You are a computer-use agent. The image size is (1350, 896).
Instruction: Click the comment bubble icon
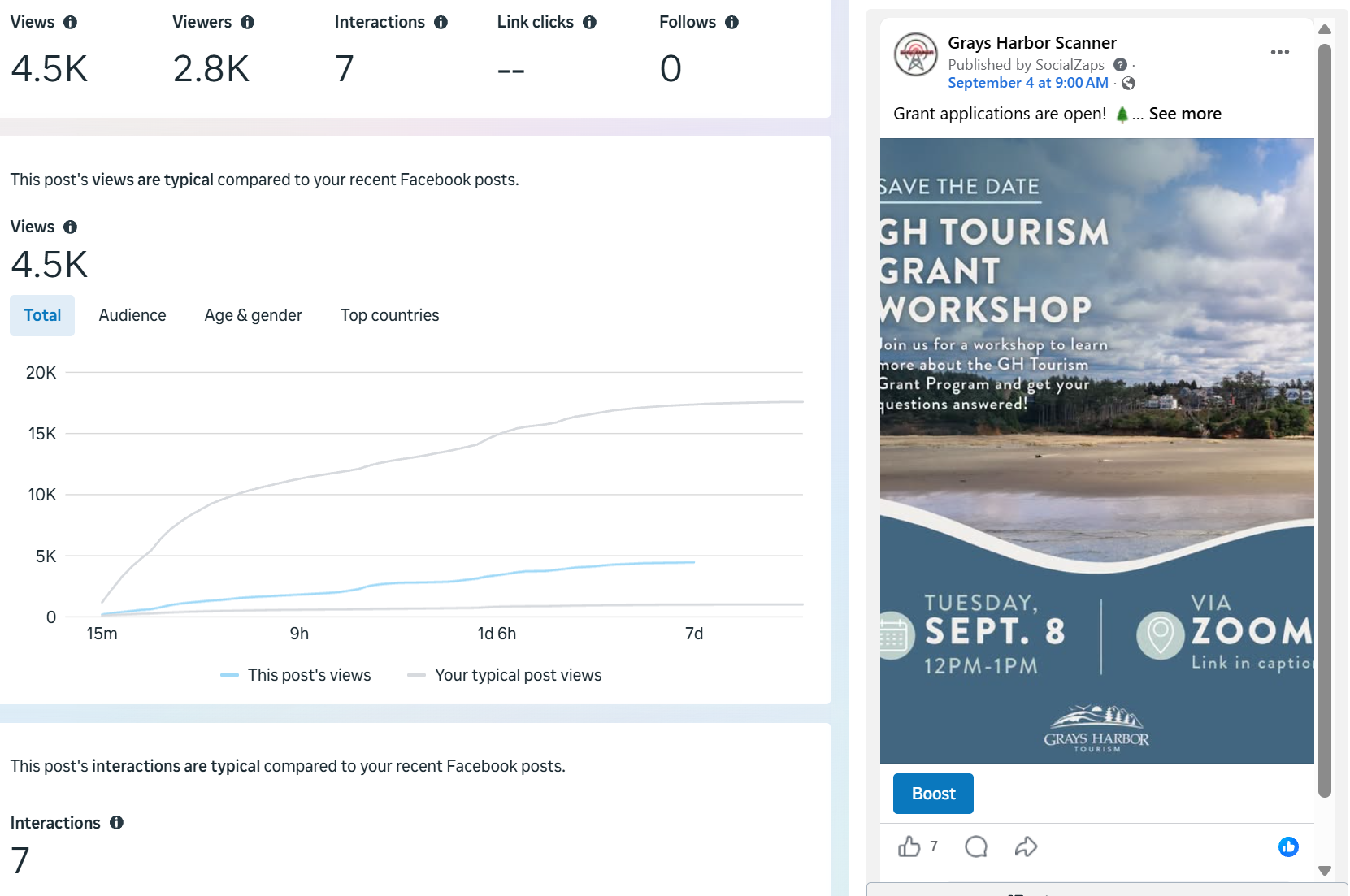click(x=976, y=846)
